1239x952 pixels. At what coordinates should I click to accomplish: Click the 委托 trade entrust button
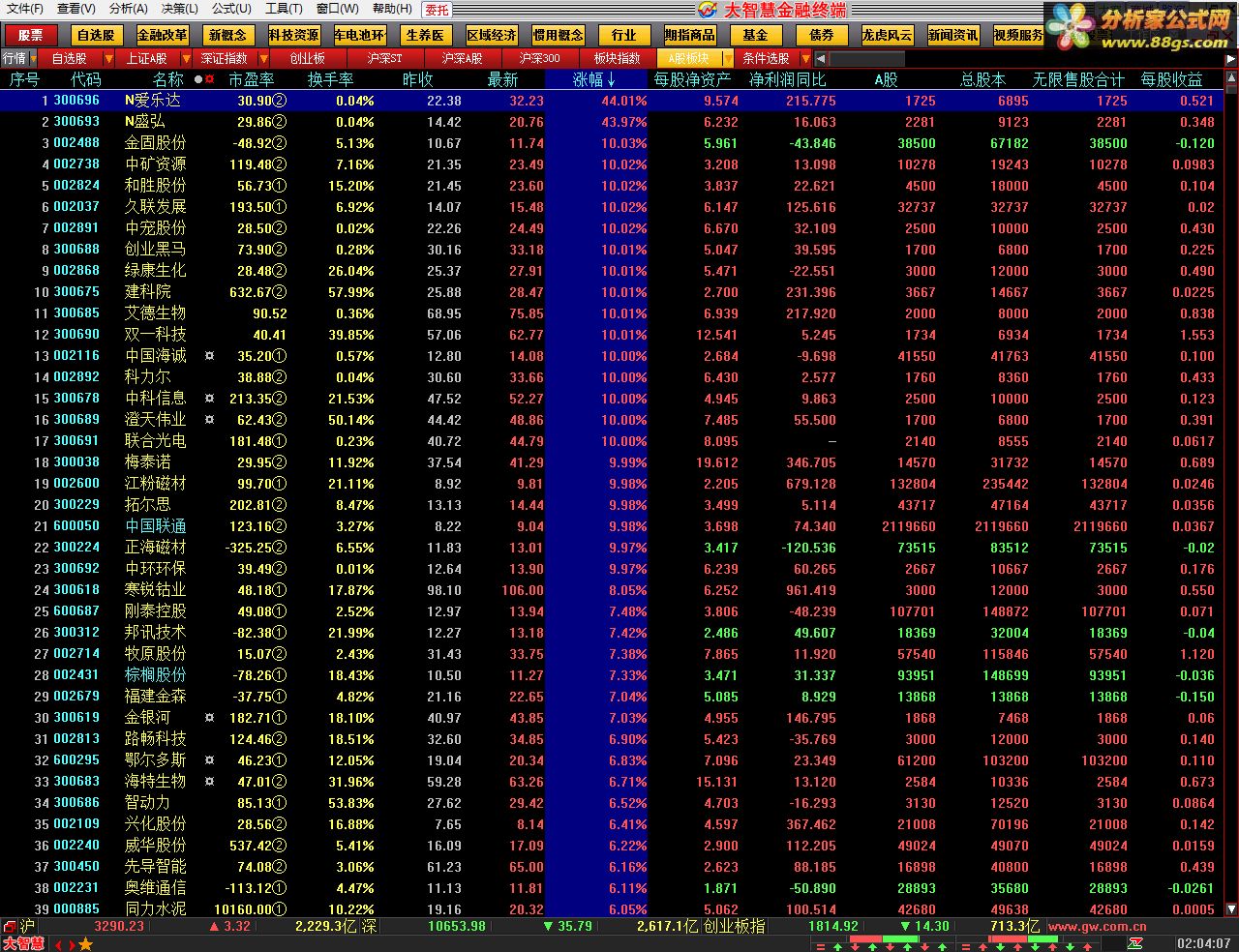438,10
